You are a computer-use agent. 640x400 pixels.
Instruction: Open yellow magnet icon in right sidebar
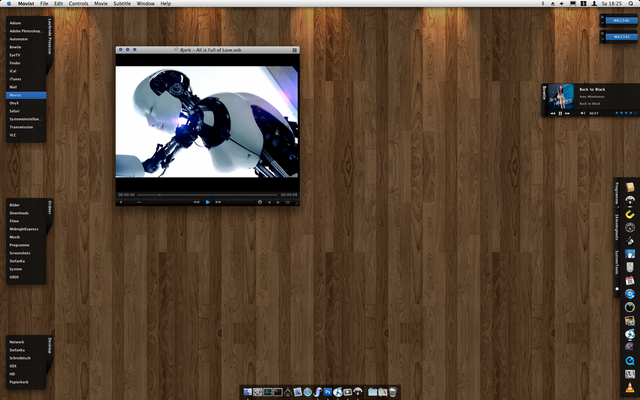[x=630, y=214]
